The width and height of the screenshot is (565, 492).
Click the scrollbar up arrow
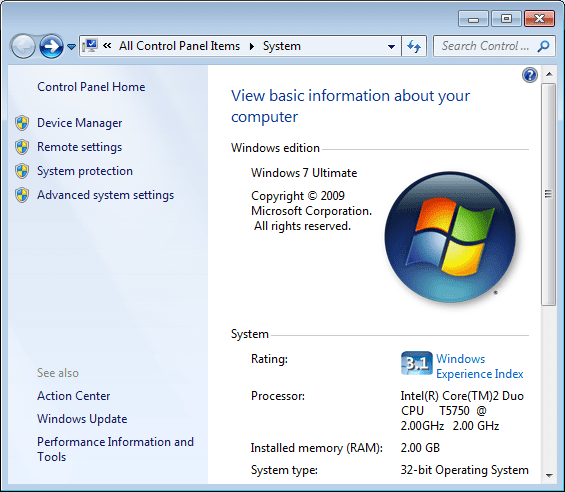549,74
